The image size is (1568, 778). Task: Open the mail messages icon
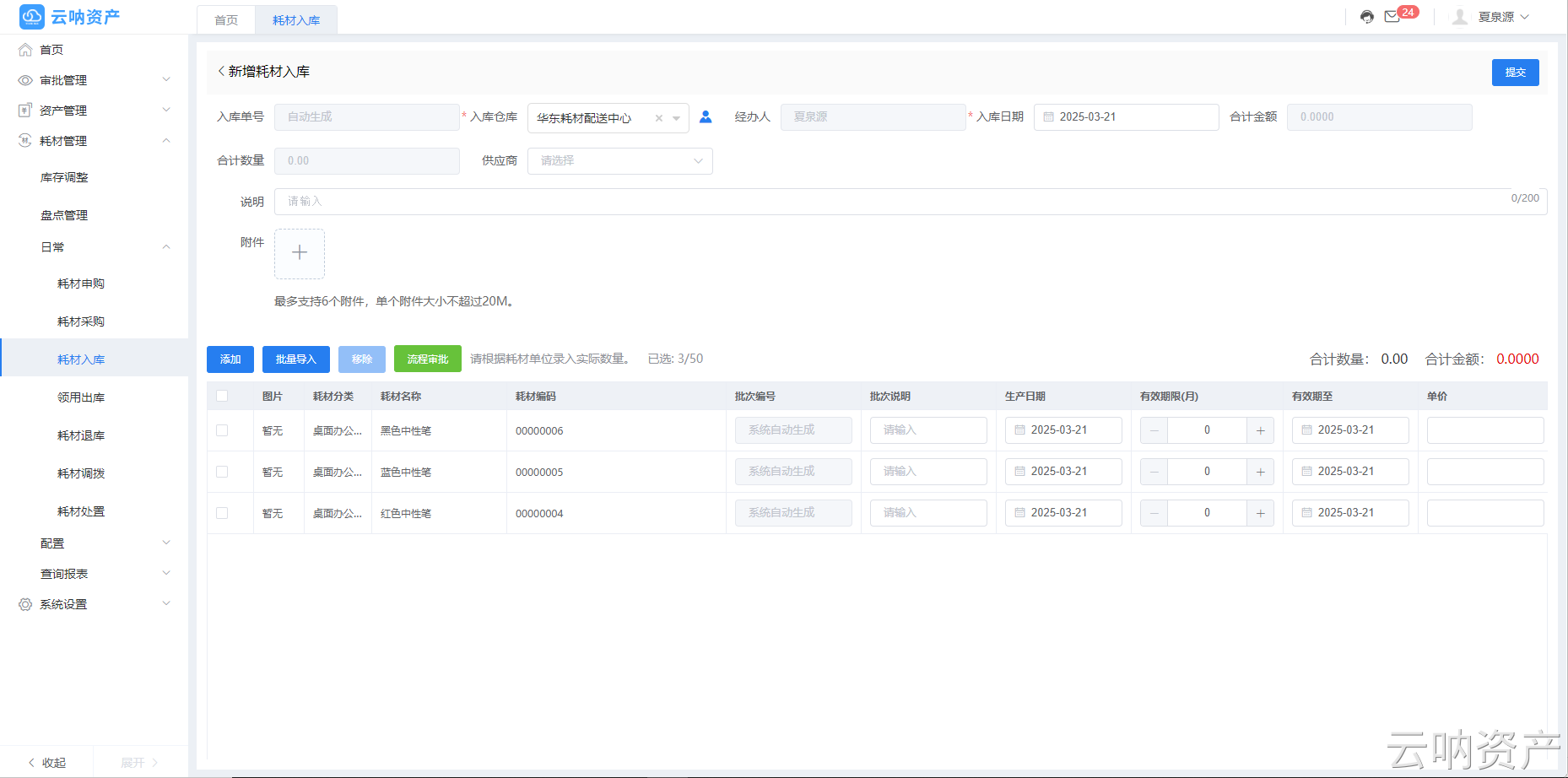coord(1392,17)
